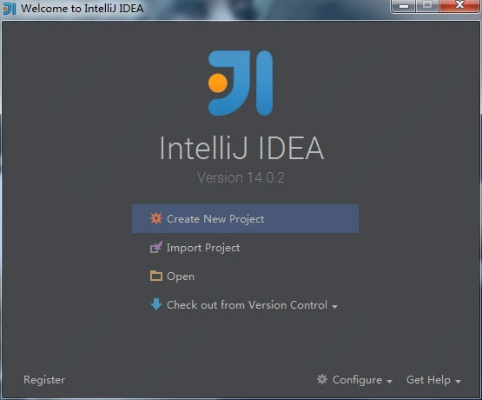Select the Create New Project label
Screen dimensions: 482x400
[215, 219]
